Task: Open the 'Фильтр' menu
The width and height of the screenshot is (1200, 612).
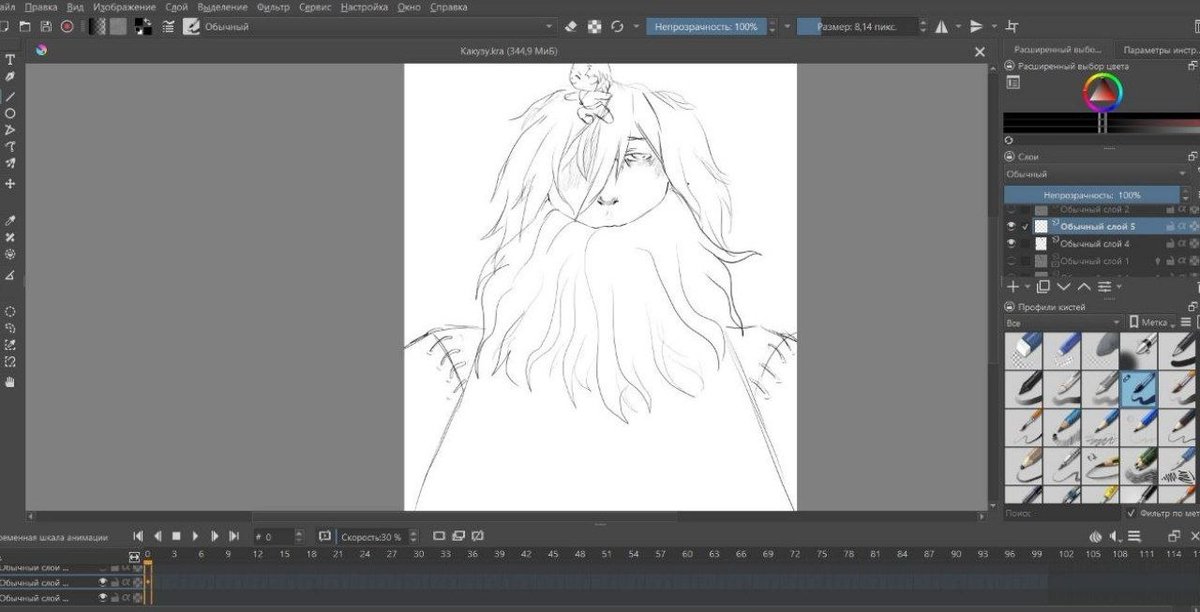Action: click(x=273, y=7)
